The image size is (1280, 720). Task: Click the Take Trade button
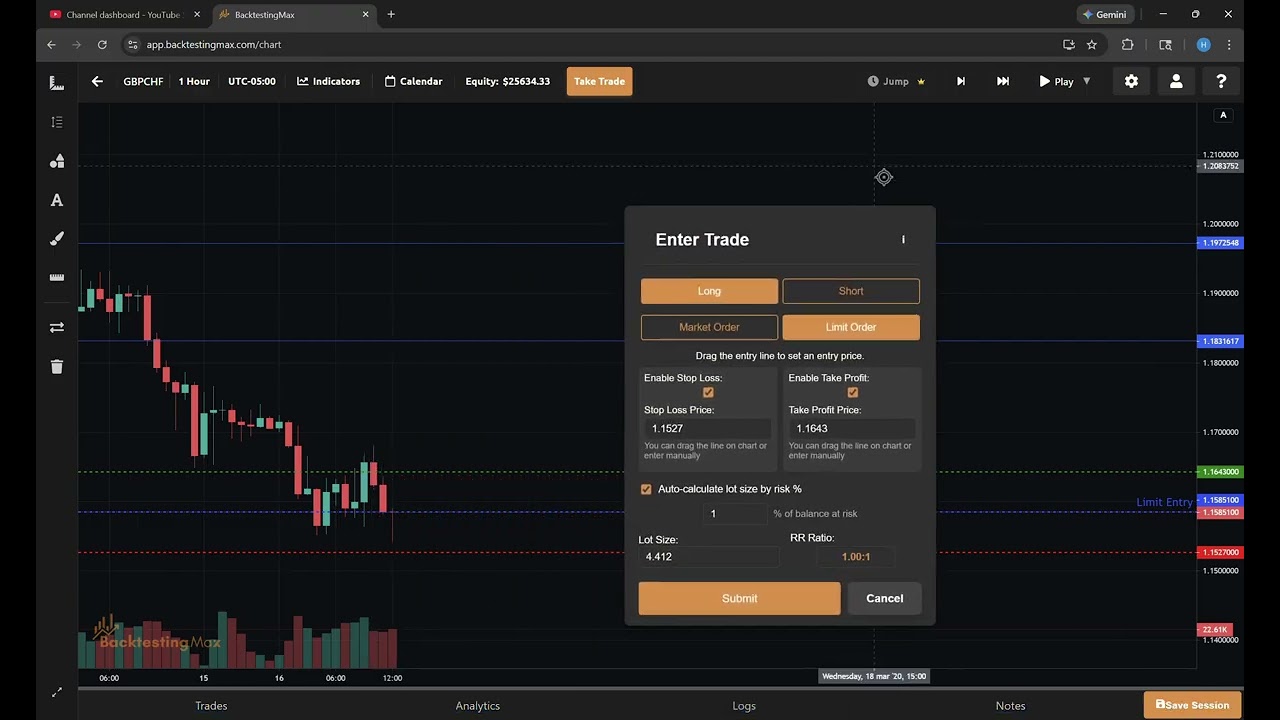tap(599, 81)
